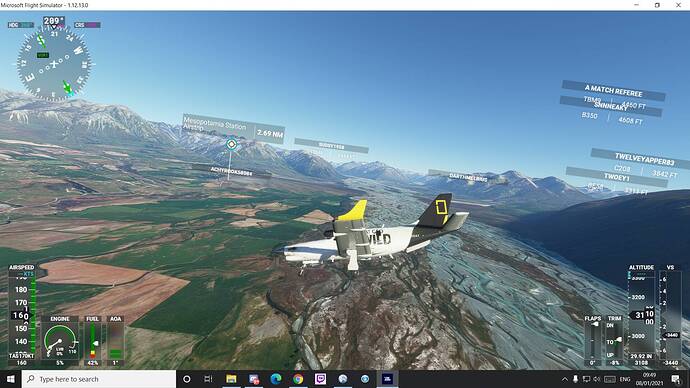The height and width of the screenshot is (388, 690).
Task: Click the A MATCH REFEREE player nameplate
Action: (x=613, y=91)
